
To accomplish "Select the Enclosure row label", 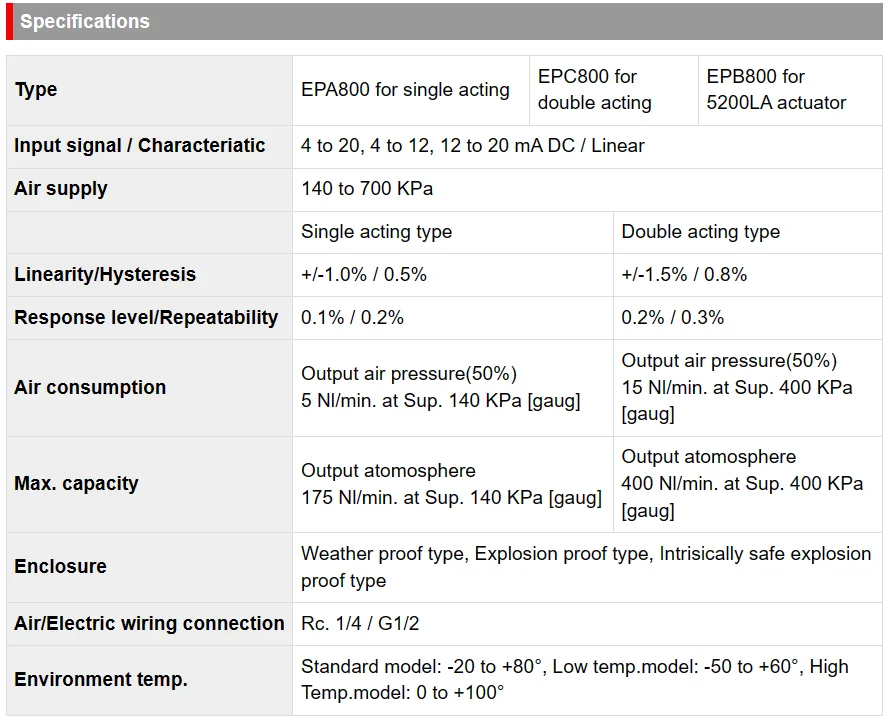I will click(60, 567).
